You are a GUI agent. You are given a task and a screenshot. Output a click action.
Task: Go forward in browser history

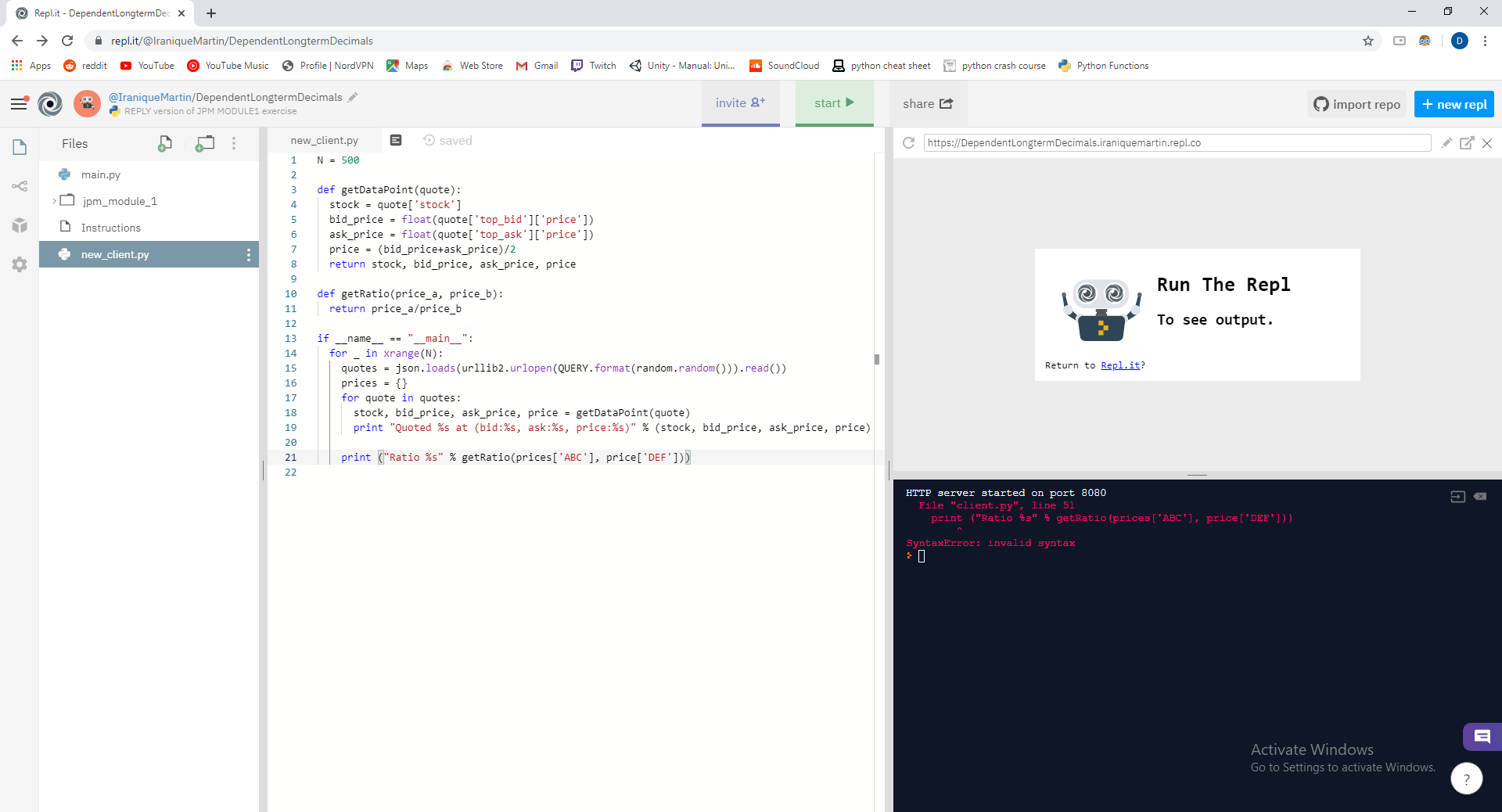click(x=42, y=41)
